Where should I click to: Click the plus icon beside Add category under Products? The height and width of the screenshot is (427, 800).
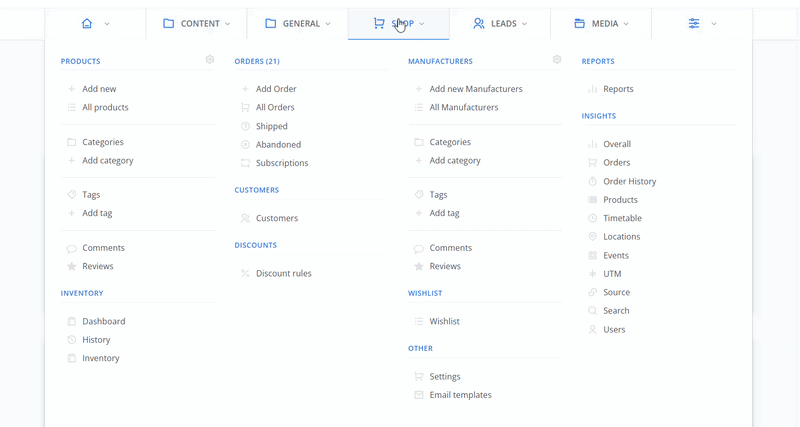click(71, 160)
